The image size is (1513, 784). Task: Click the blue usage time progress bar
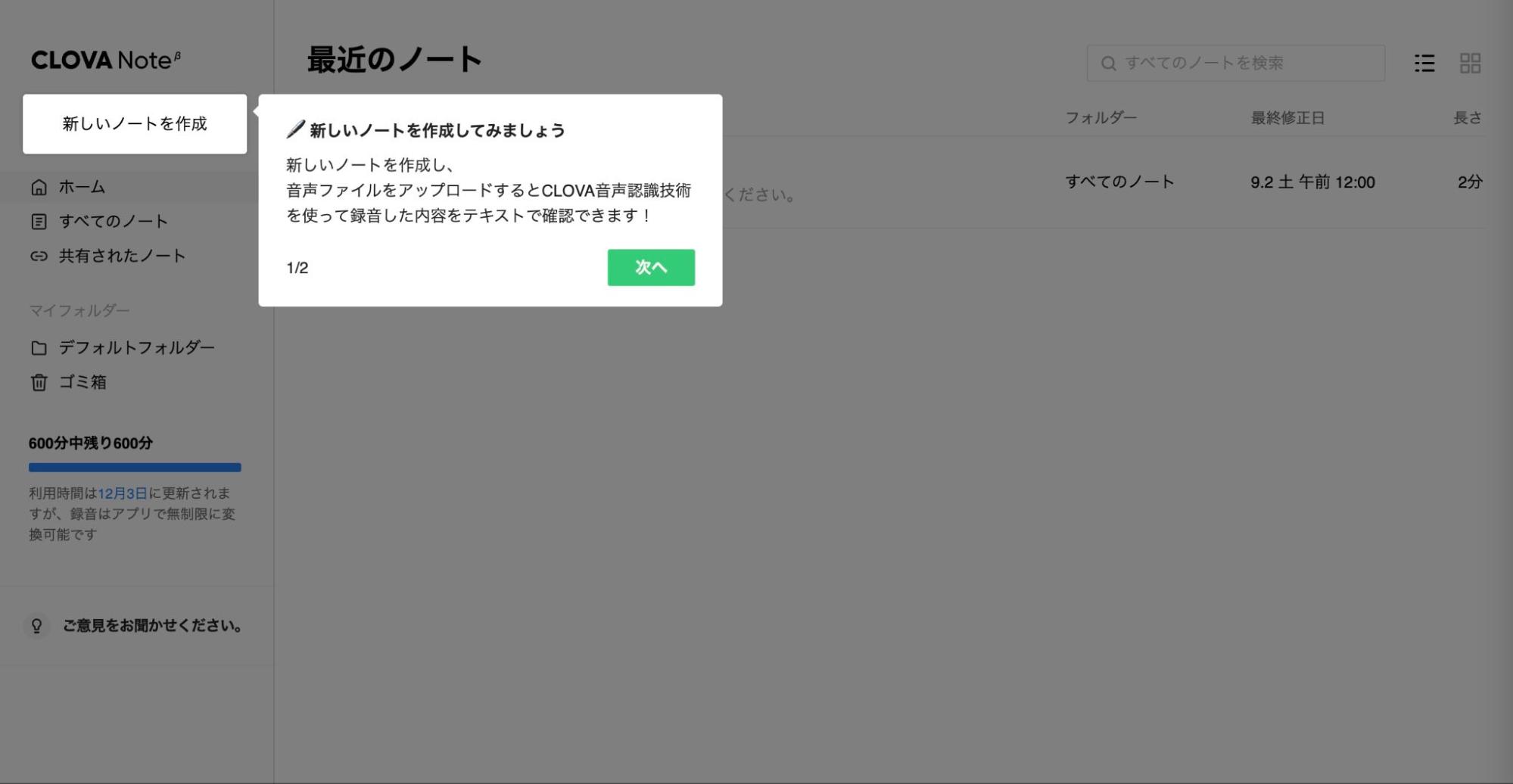coord(135,468)
